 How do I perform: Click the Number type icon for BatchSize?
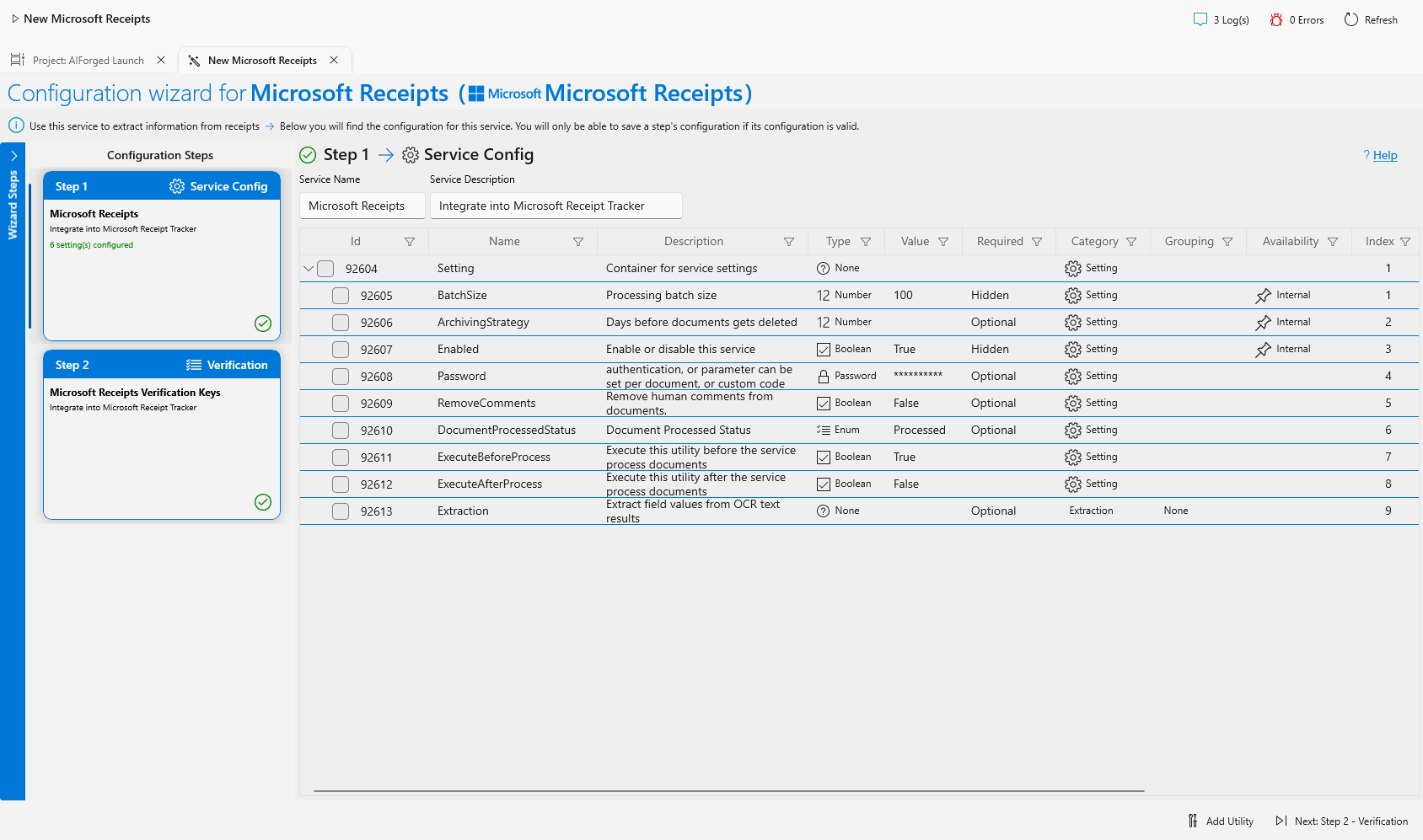[x=824, y=296]
